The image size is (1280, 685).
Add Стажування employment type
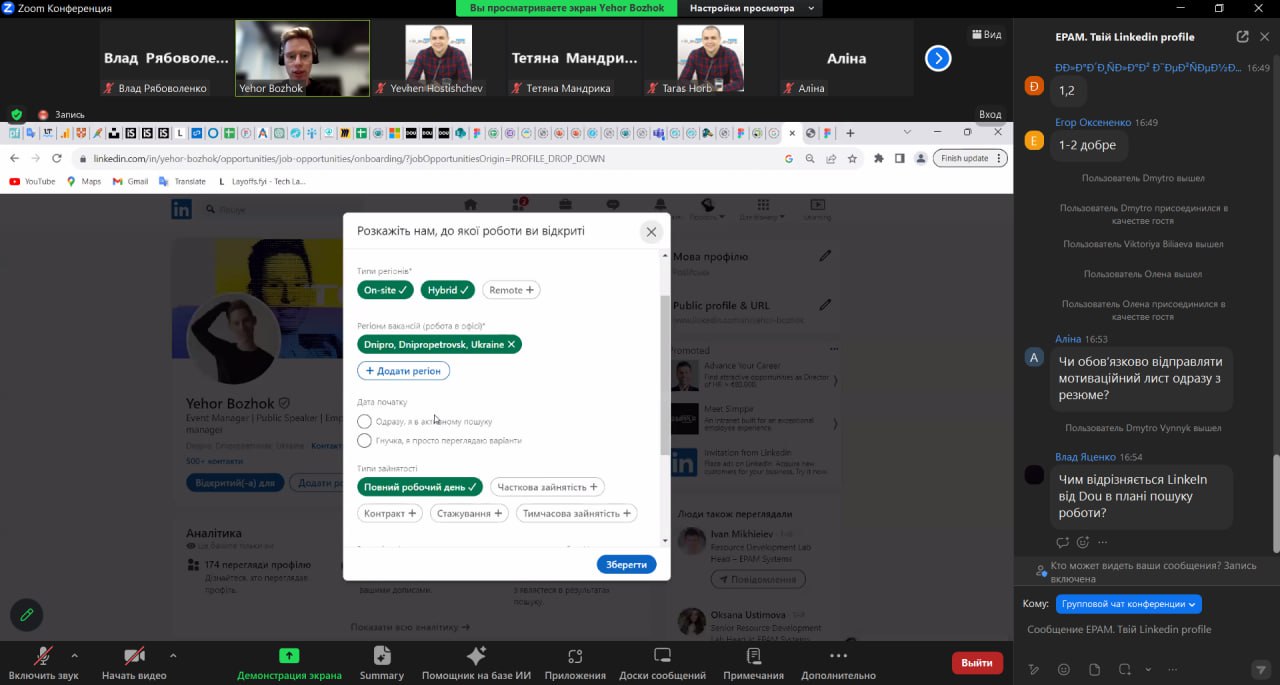pyautogui.click(x=469, y=513)
